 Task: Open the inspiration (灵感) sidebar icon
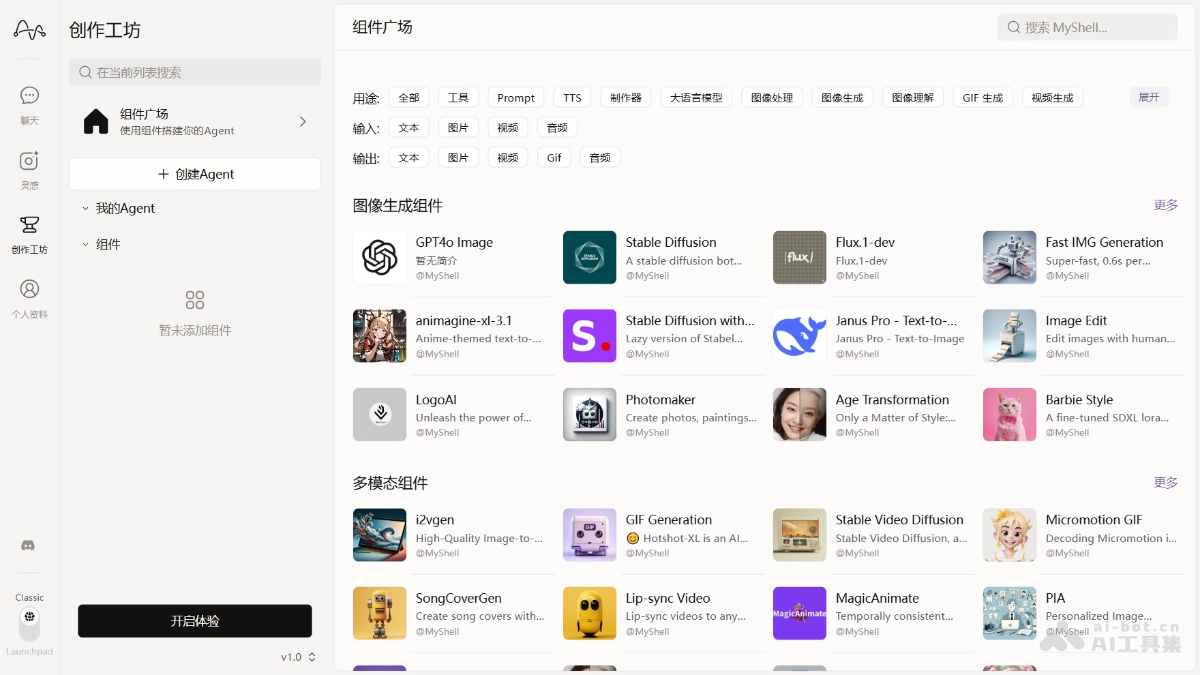point(29,161)
